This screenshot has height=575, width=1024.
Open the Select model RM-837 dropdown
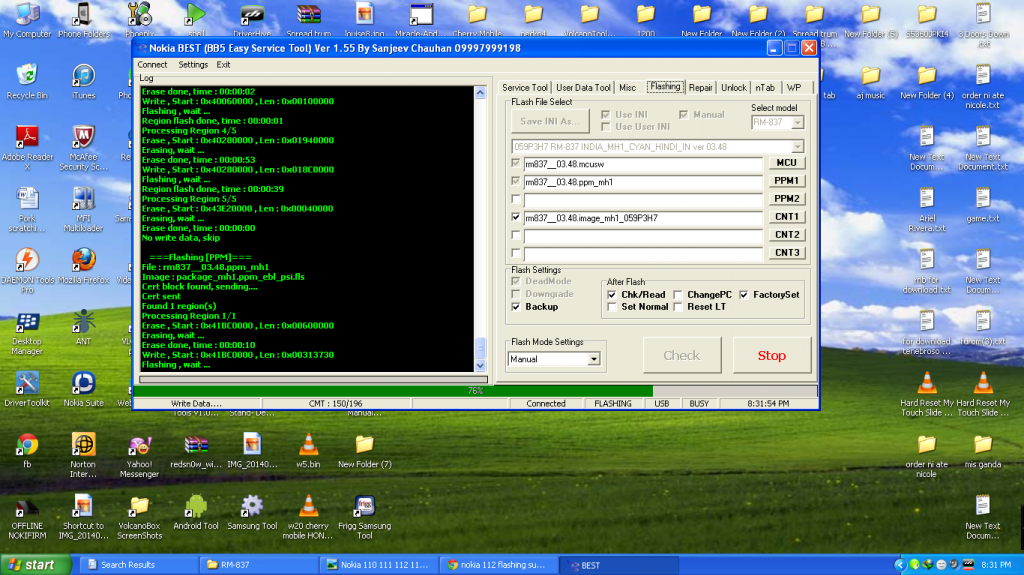(x=797, y=122)
